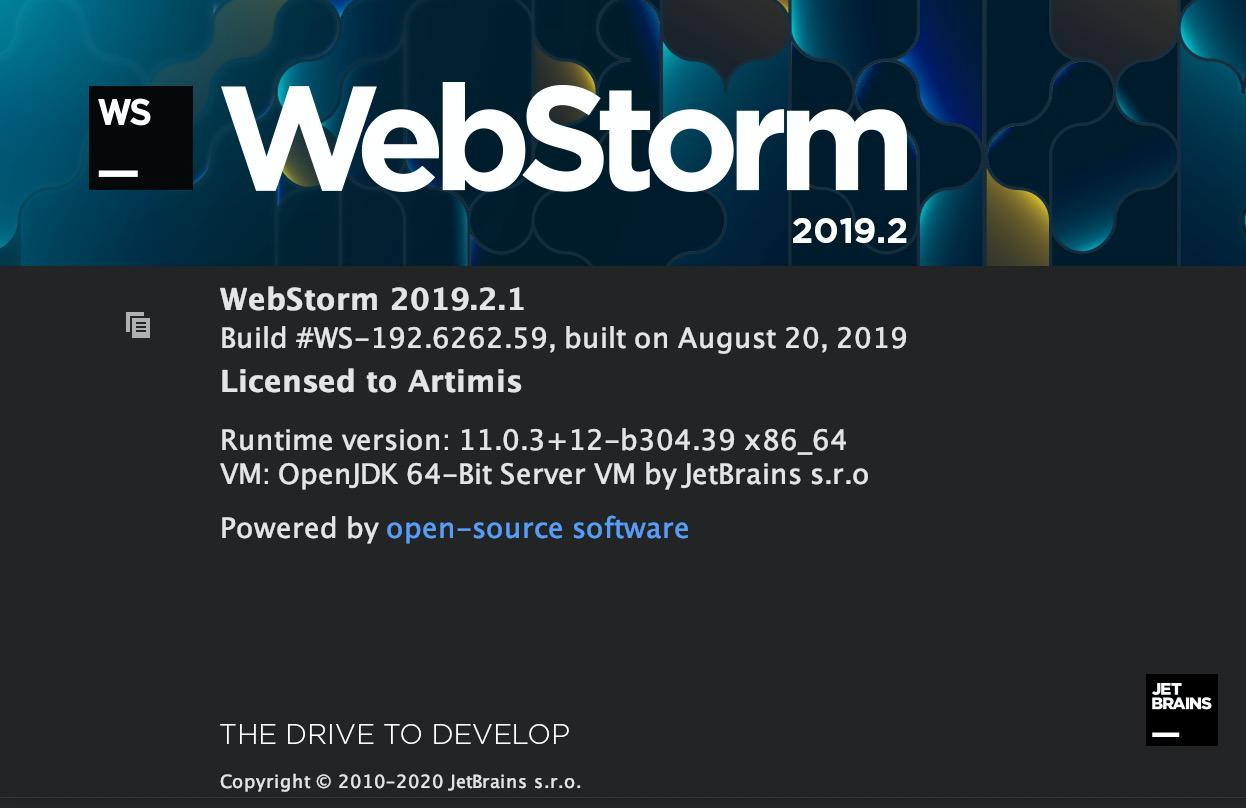Click the Runtime version 11.0.3+12-b304.39 line

533,440
